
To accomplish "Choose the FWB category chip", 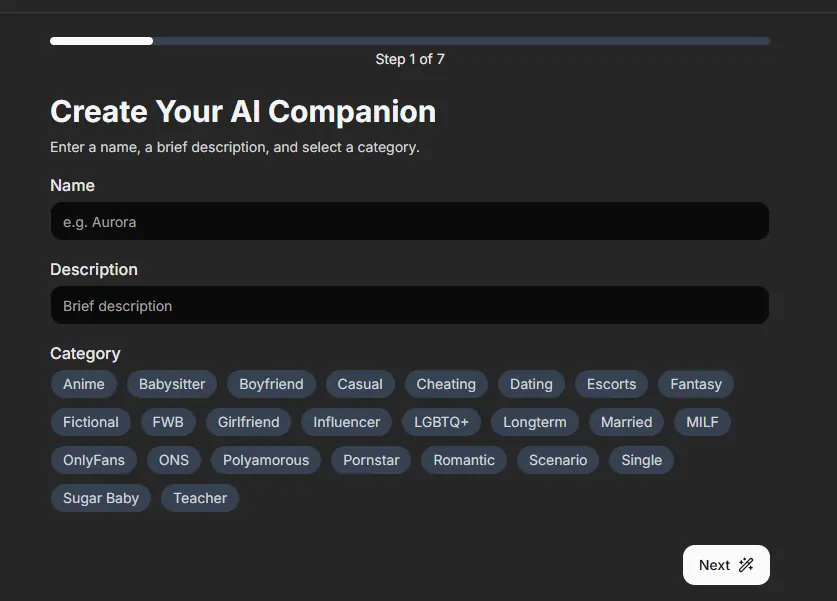I will tap(168, 422).
